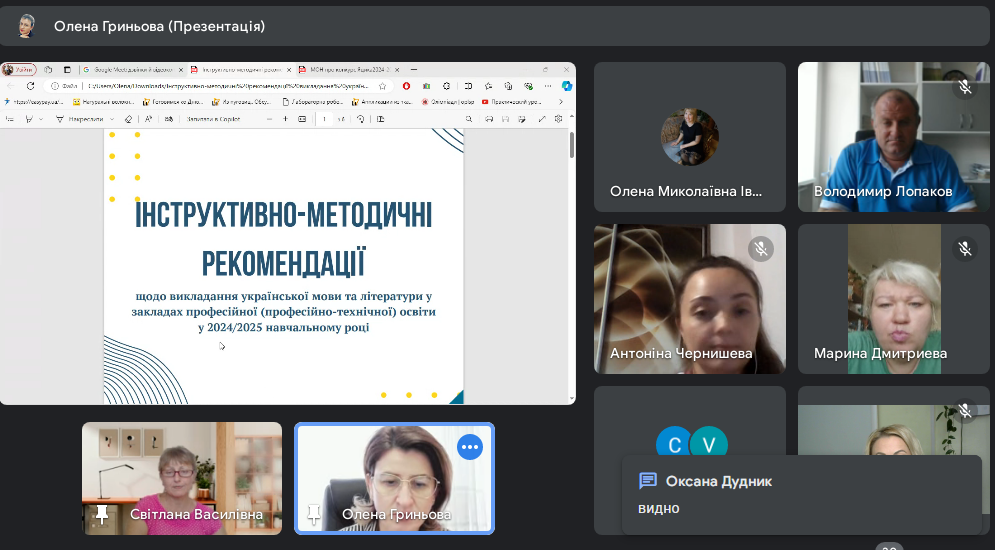Switch to the Google Meet browser tab
Screen dimensions: 995x550
coord(130,70)
